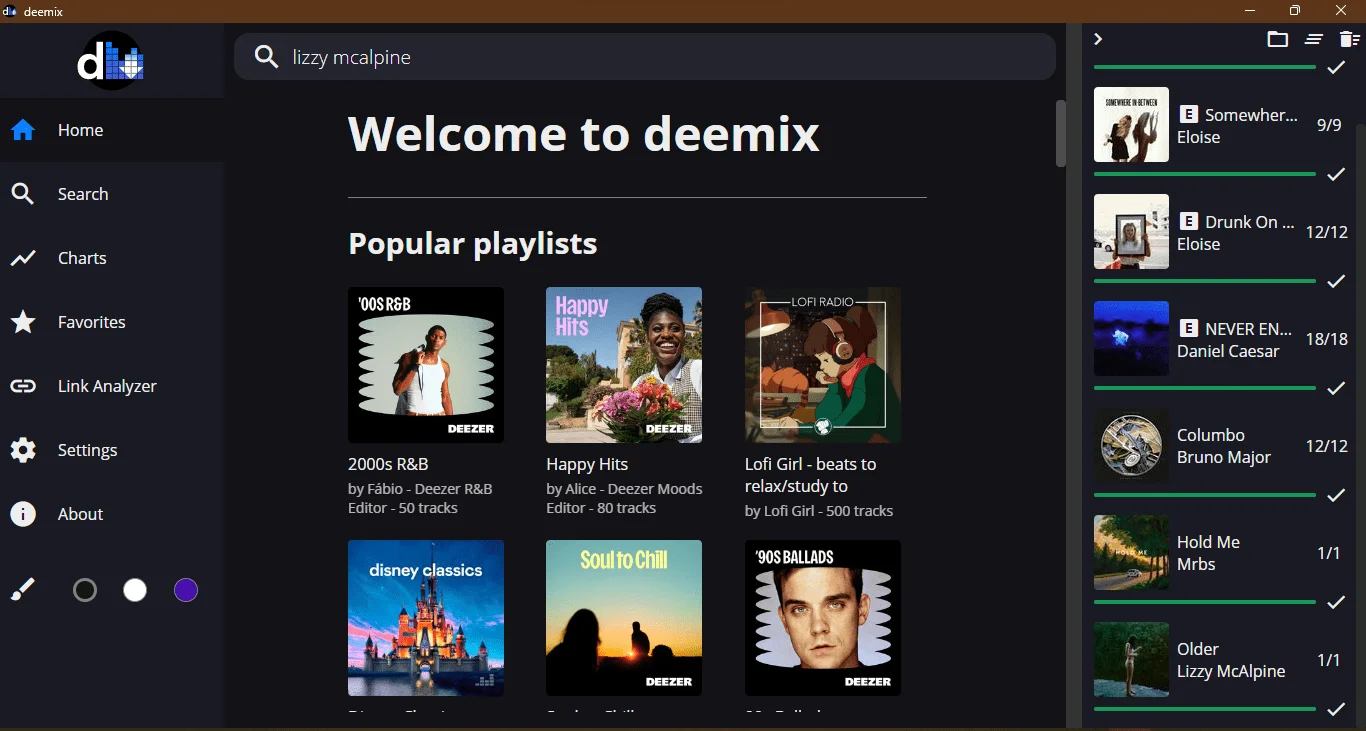Click the Link Analyzer chain icon
The height and width of the screenshot is (731, 1366).
click(23, 386)
